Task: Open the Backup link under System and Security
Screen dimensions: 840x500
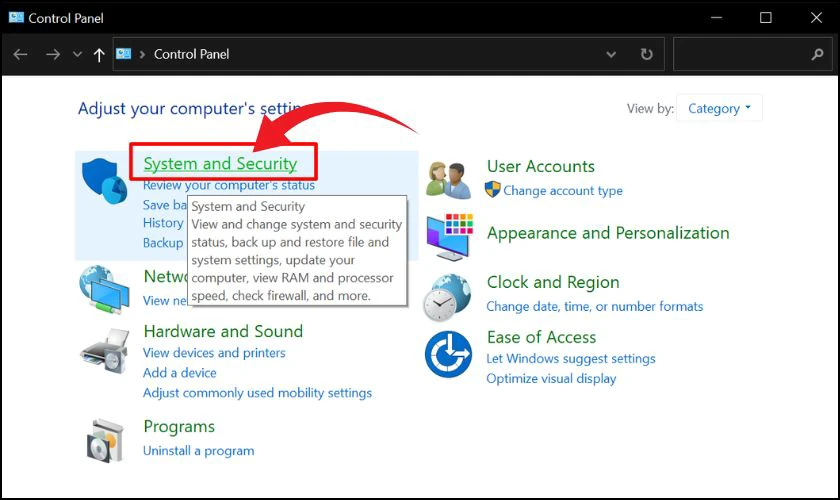Action: click(x=163, y=243)
